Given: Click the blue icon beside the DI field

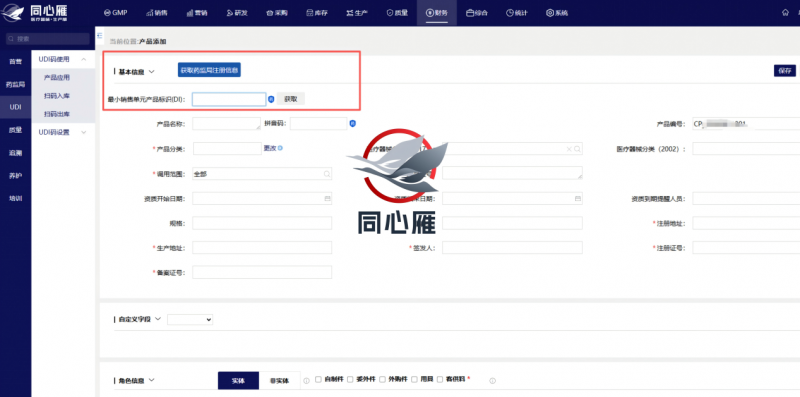Looking at the screenshot, I should coord(271,99).
